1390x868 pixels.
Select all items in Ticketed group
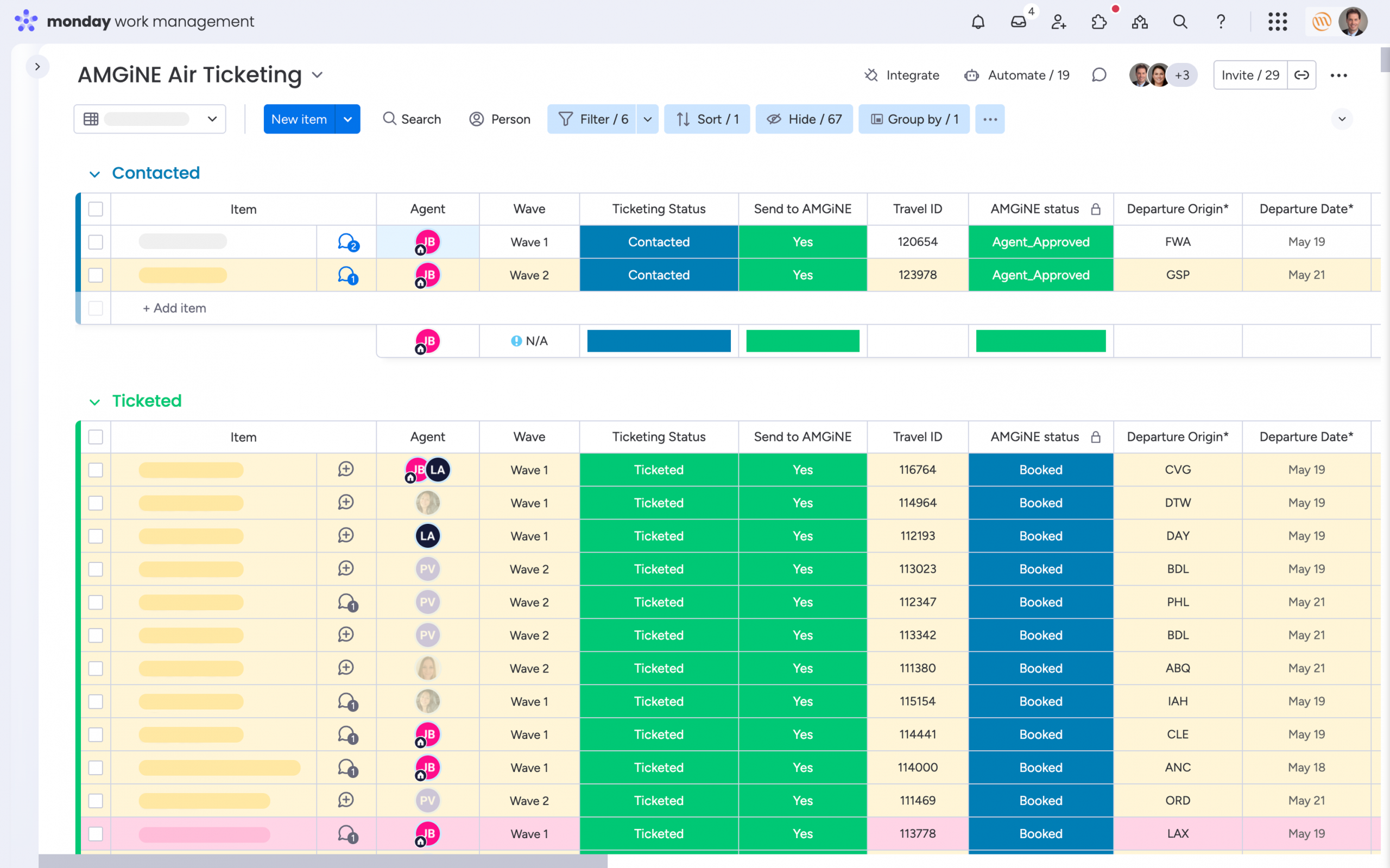[x=96, y=437]
